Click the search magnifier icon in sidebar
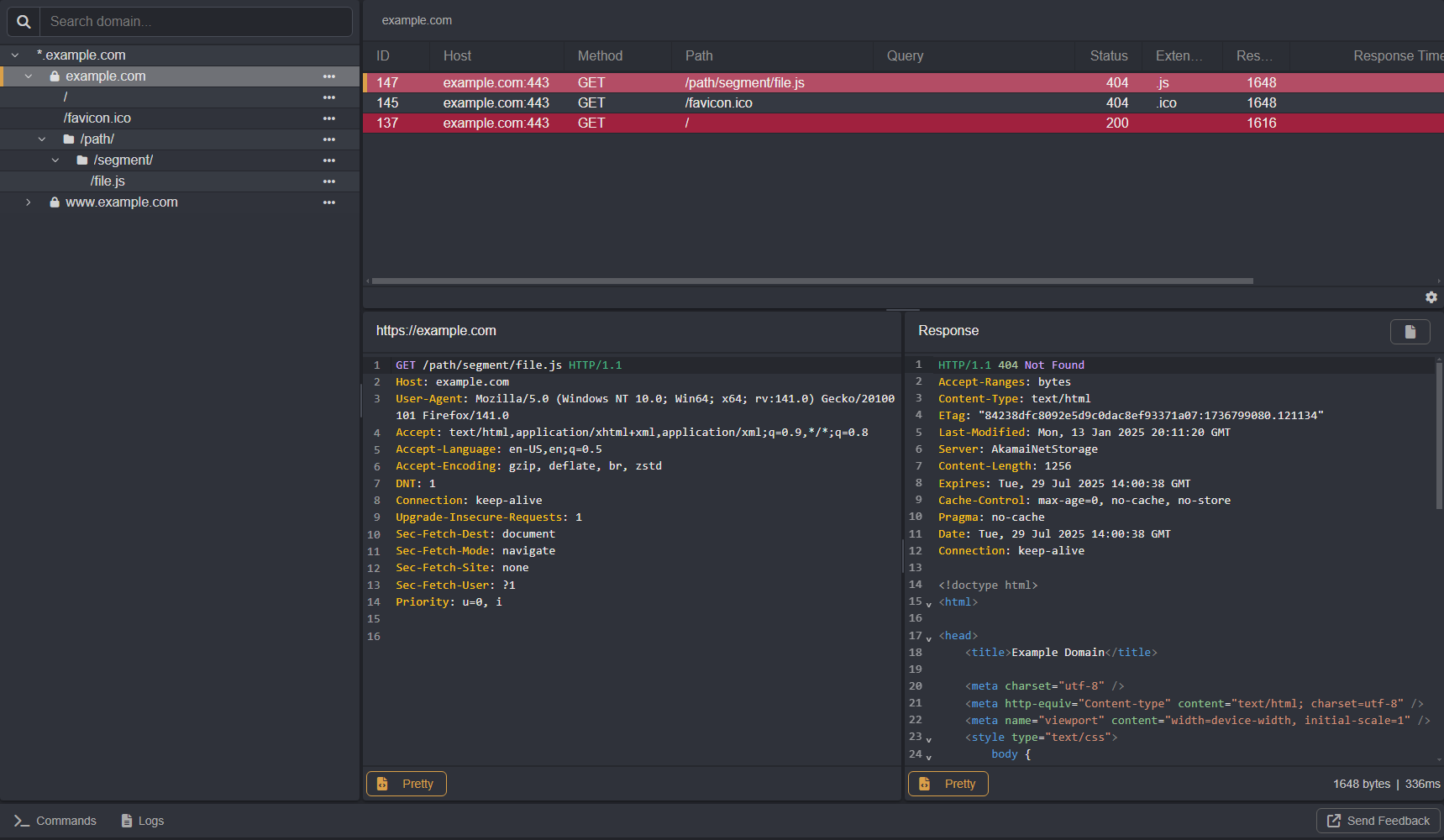 pyautogui.click(x=23, y=21)
